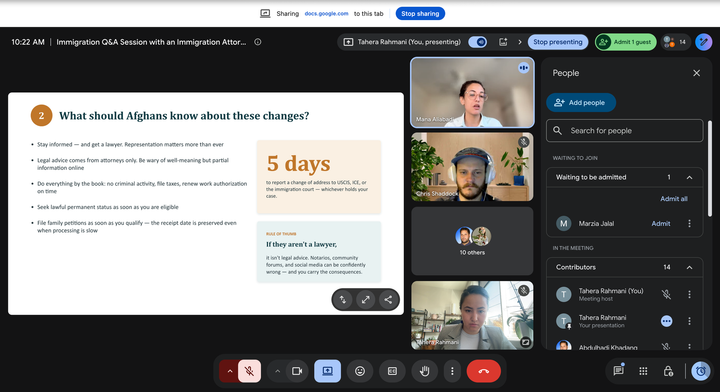720x392 pixels.
Task: Raise your hand
Action: tap(424, 371)
